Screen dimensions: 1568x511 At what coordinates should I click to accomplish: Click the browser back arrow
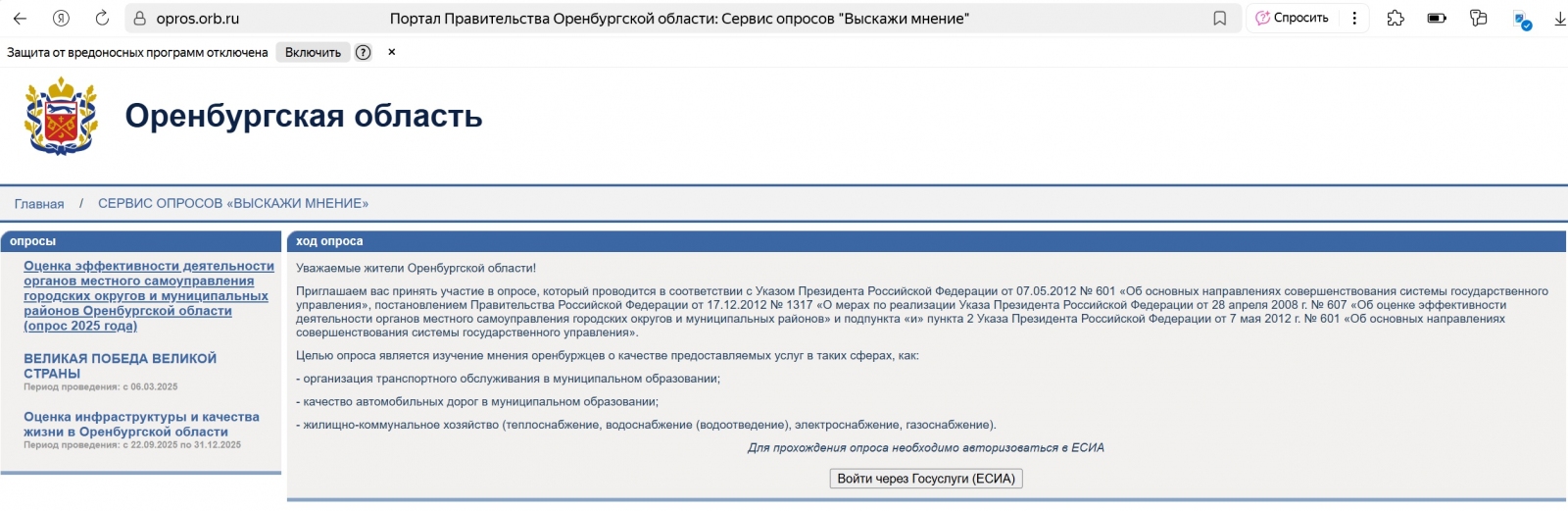[x=20, y=19]
